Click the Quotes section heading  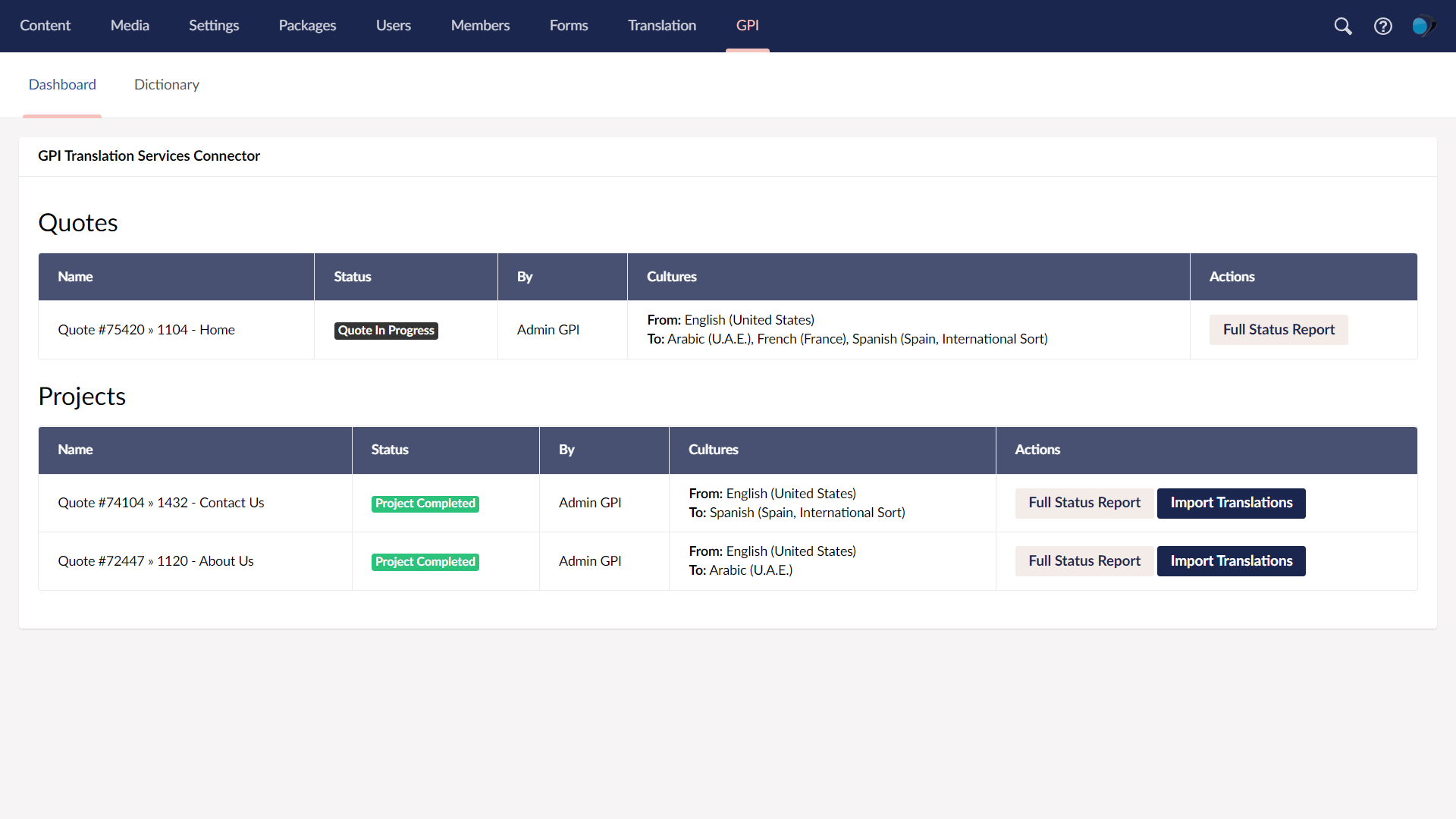tap(78, 223)
